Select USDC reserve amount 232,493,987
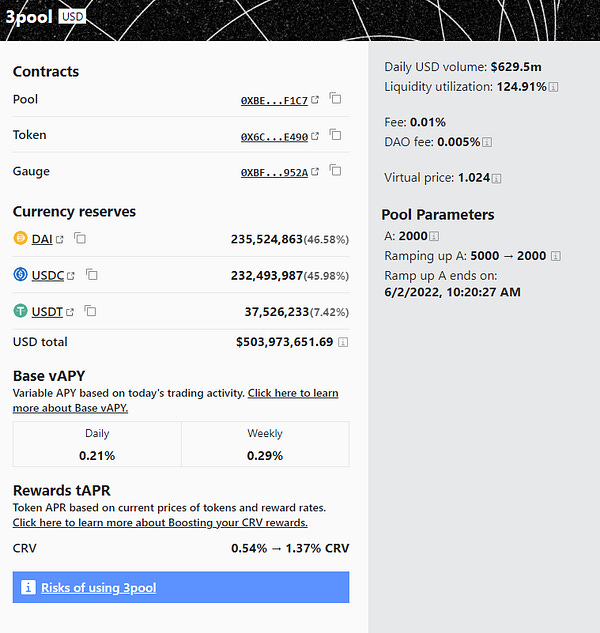The height and width of the screenshot is (633, 600). (266, 276)
